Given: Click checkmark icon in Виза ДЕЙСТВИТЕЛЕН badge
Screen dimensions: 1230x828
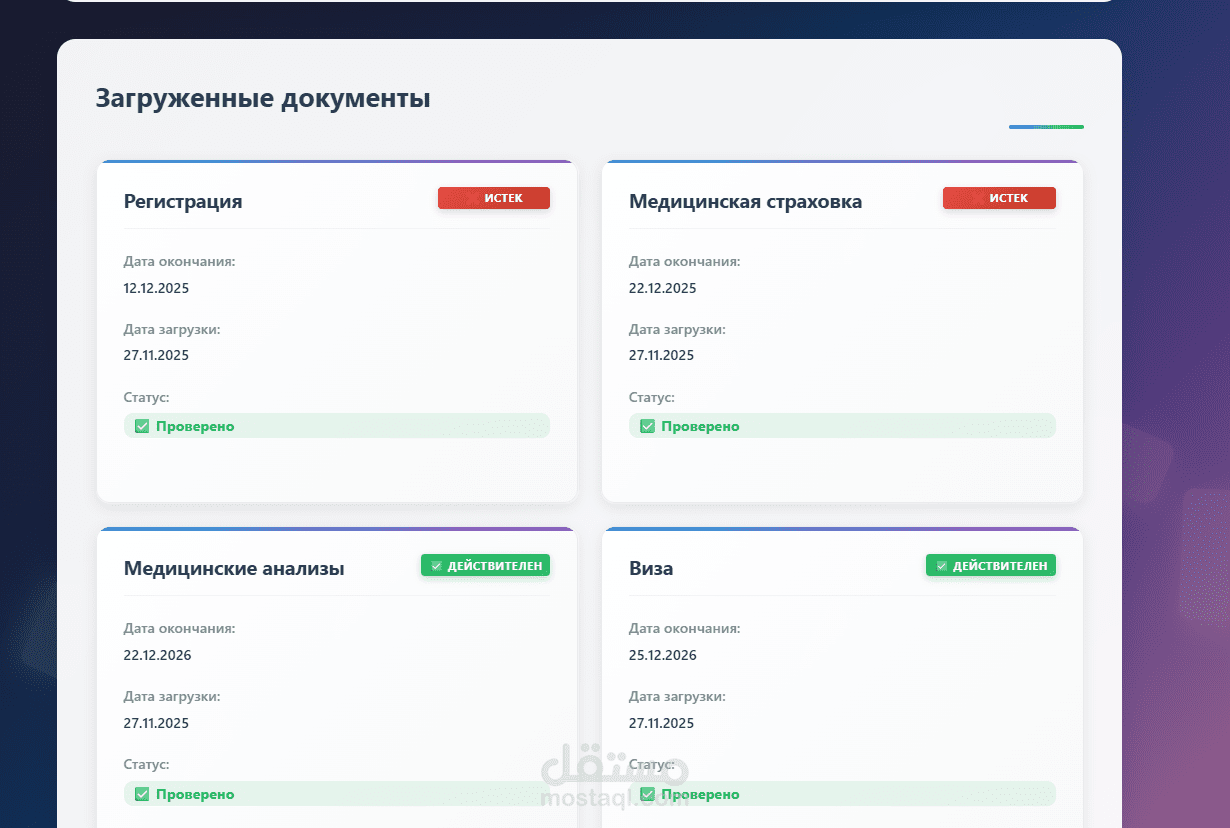Looking at the screenshot, I should (941, 566).
